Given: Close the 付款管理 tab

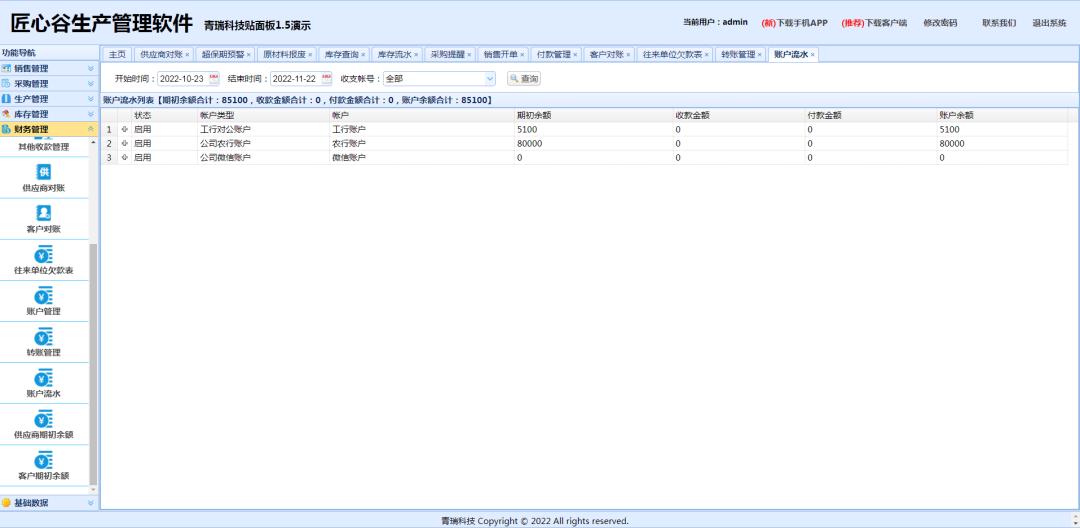Looking at the screenshot, I should 575,54.
